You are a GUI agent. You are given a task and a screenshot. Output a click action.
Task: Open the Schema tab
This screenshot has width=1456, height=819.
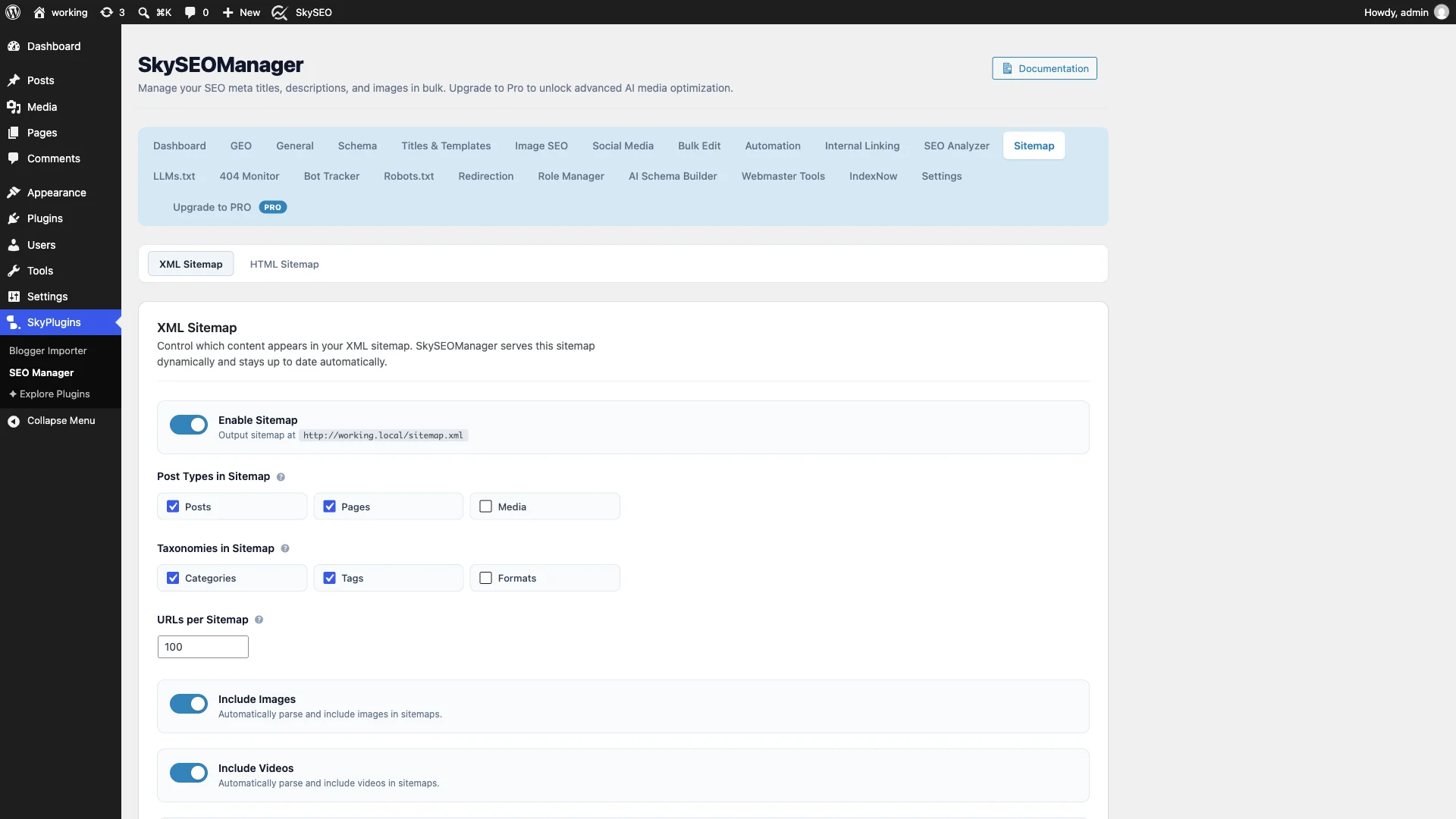(x=357, y=146)
